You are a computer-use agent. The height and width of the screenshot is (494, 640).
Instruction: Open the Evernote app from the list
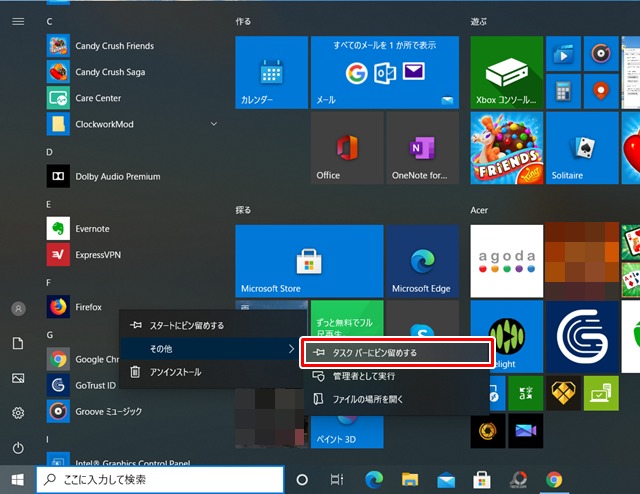(x=91, y=229)
